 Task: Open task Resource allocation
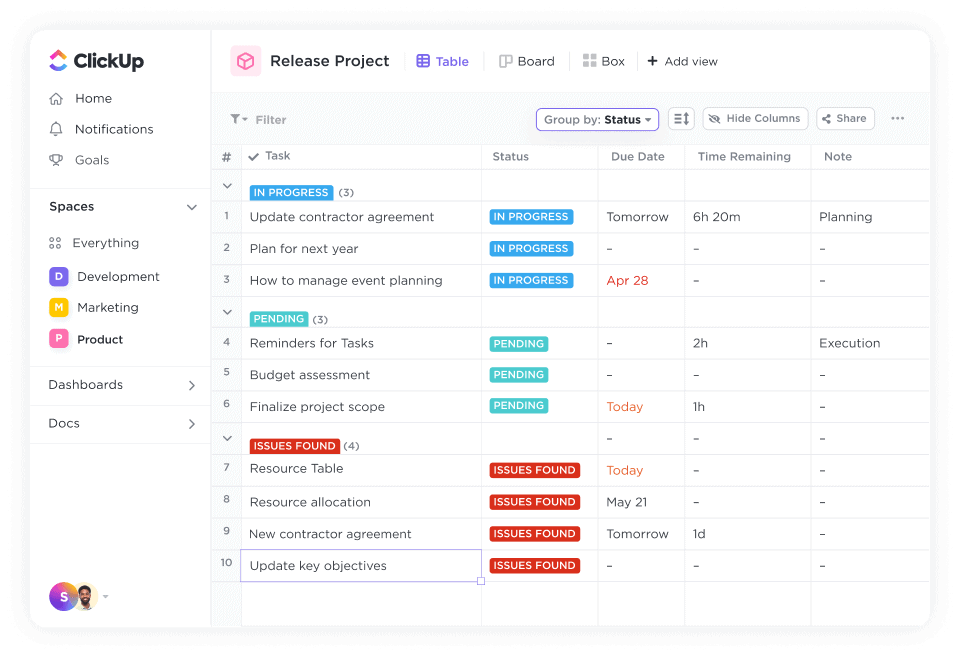pyautogui.click(x=310, y=503)
